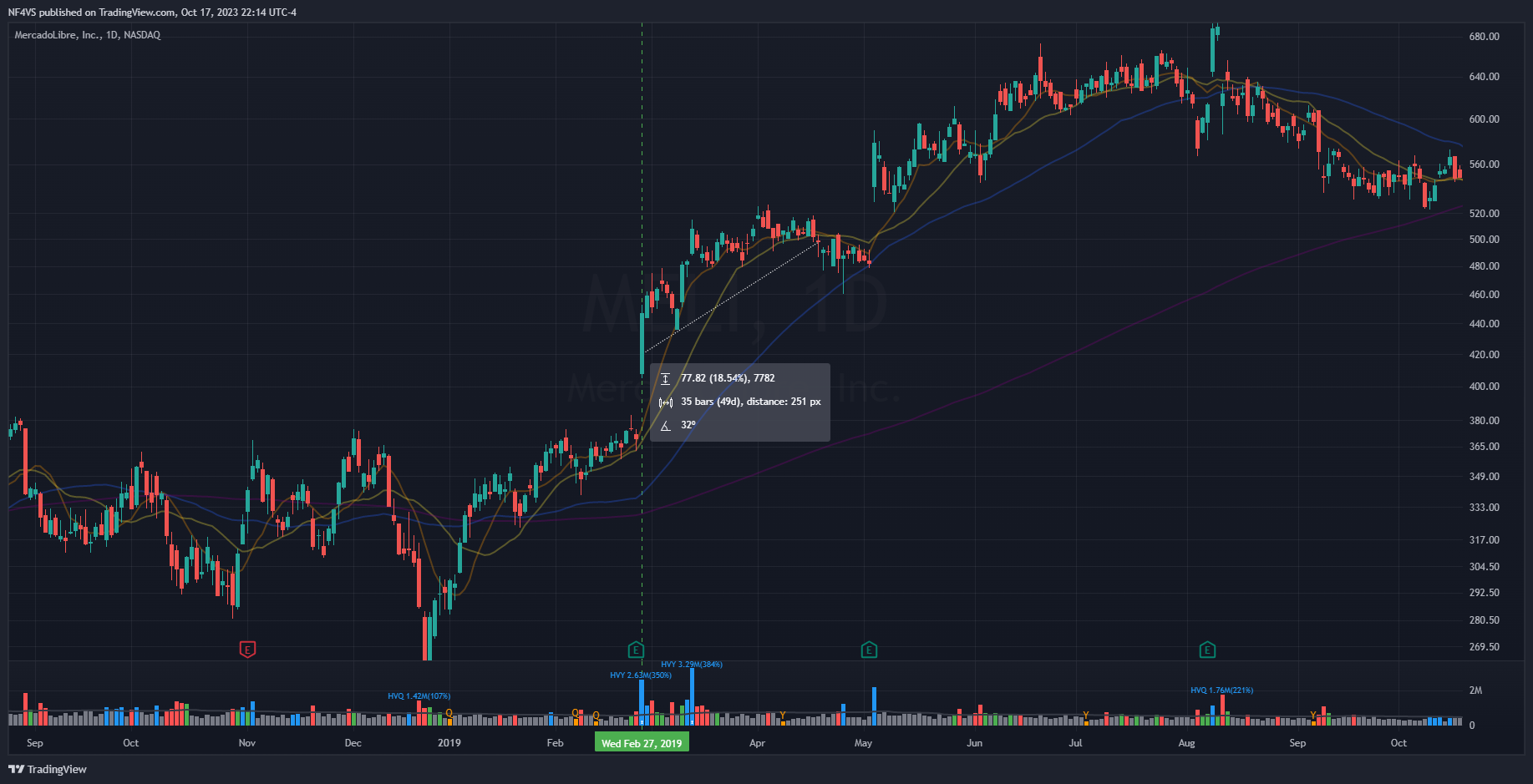
Task: Click the HVQ 1.42M(107%) volume label
Action: coord(419,695)
